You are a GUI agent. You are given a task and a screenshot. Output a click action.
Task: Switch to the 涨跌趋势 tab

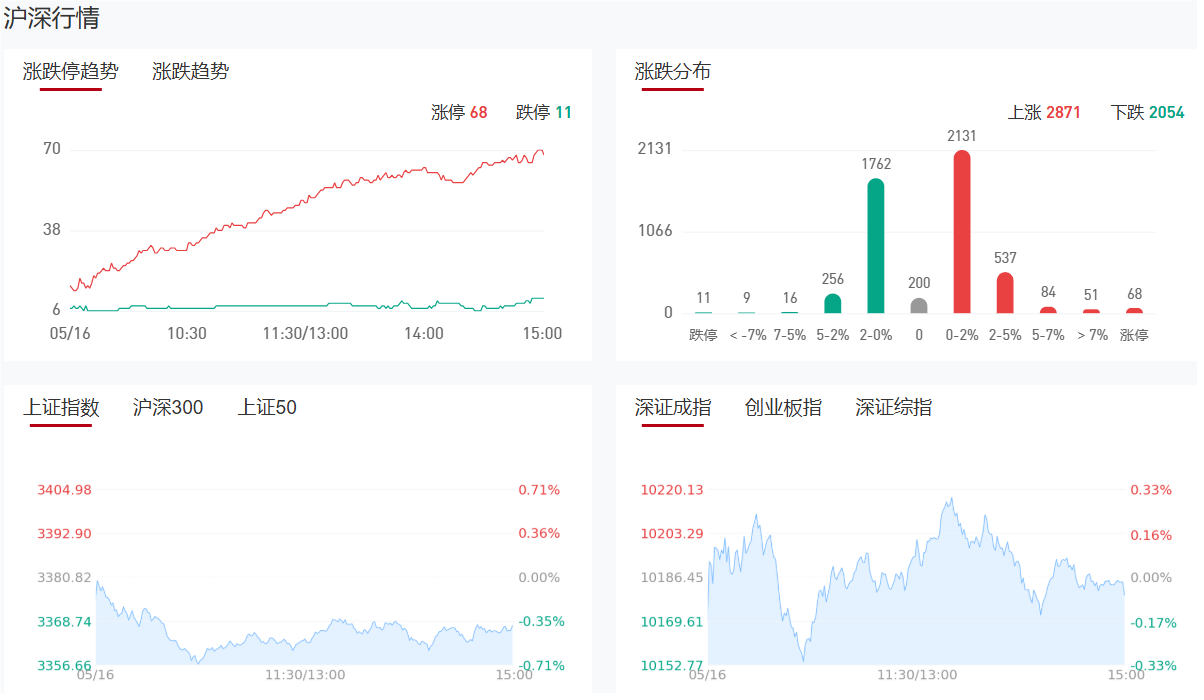[x=190, y=72]
